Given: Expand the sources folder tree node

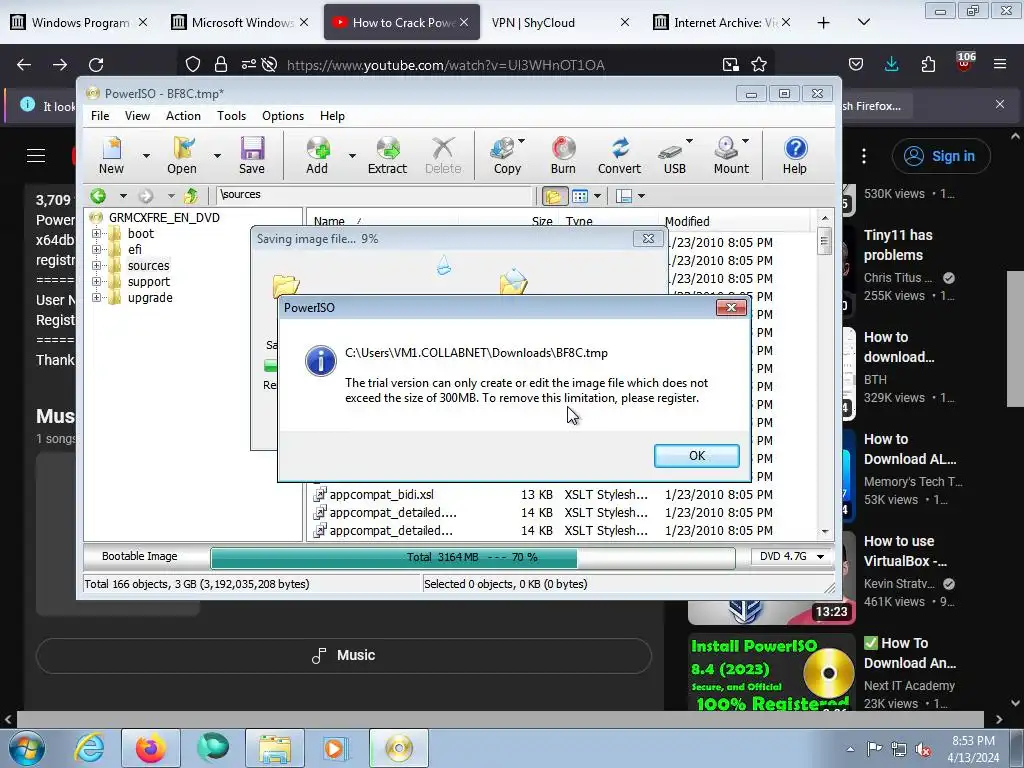Looking at the screenshot, I should pyautogui.click(x=97, y=265).
